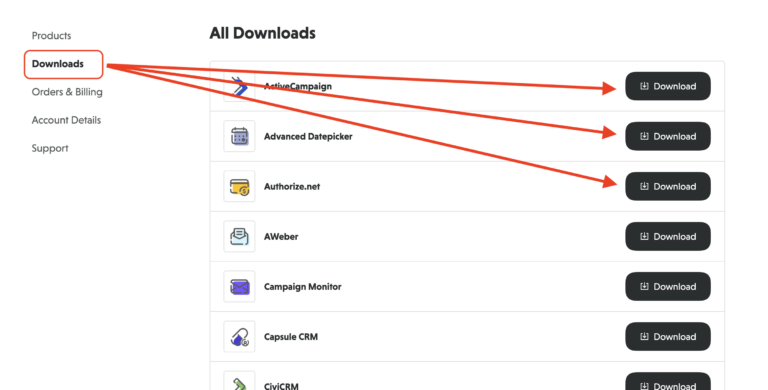Click the Capsule CRM product name
768x390 pixels.
(x=291, y=337)
